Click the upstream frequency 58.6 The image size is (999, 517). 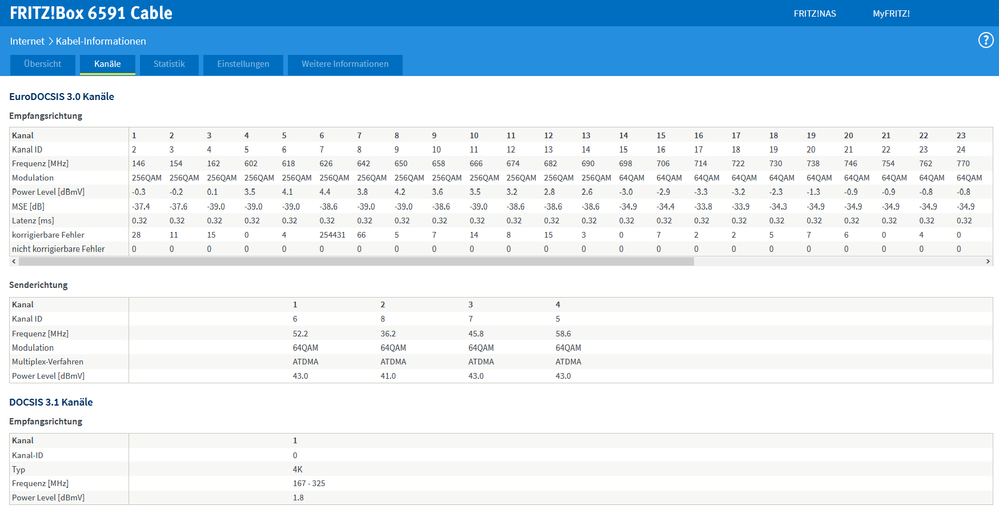(x=563, y=333)
